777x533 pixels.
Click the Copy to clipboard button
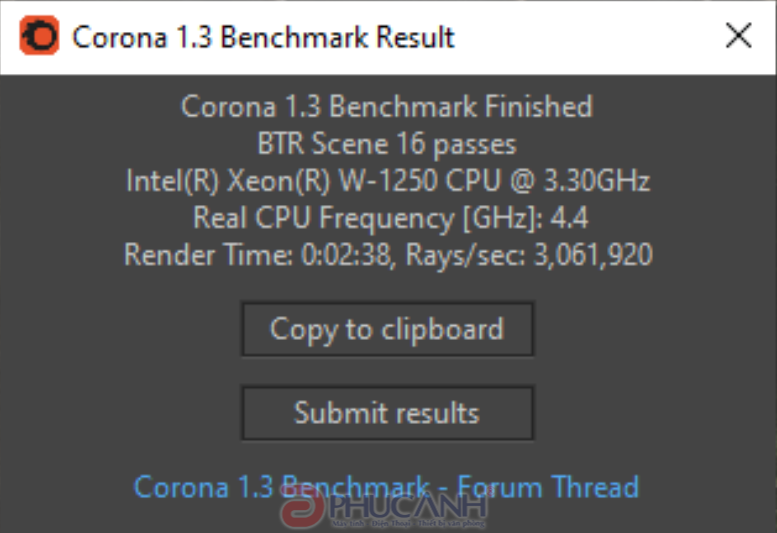[387, 329]
